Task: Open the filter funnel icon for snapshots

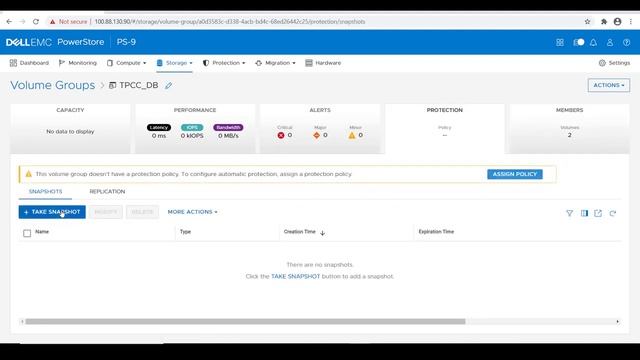Action: pyautogui.click(x=569, y=213)
